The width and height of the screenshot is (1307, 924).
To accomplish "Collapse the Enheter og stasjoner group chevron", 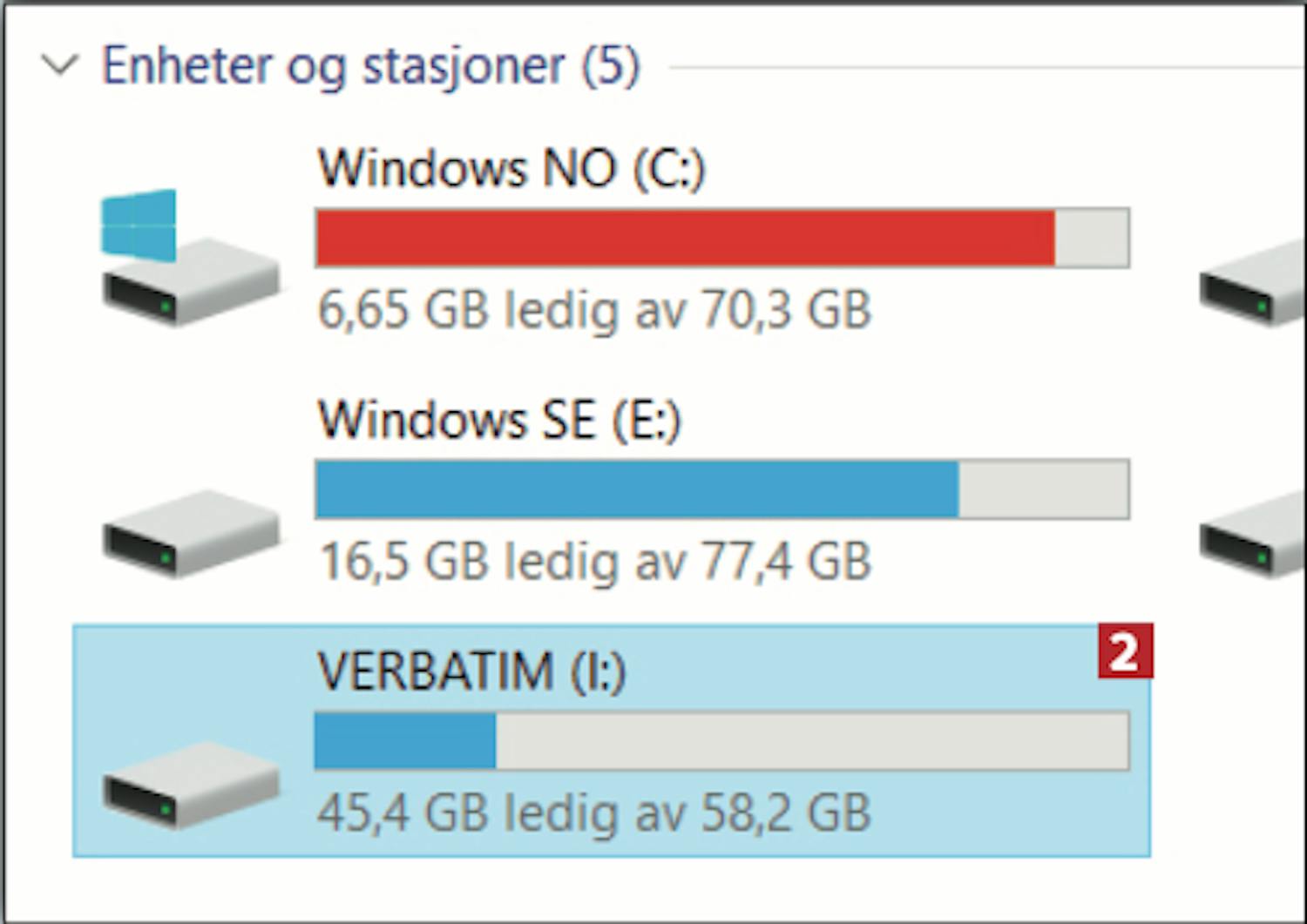I will point(60,64).
